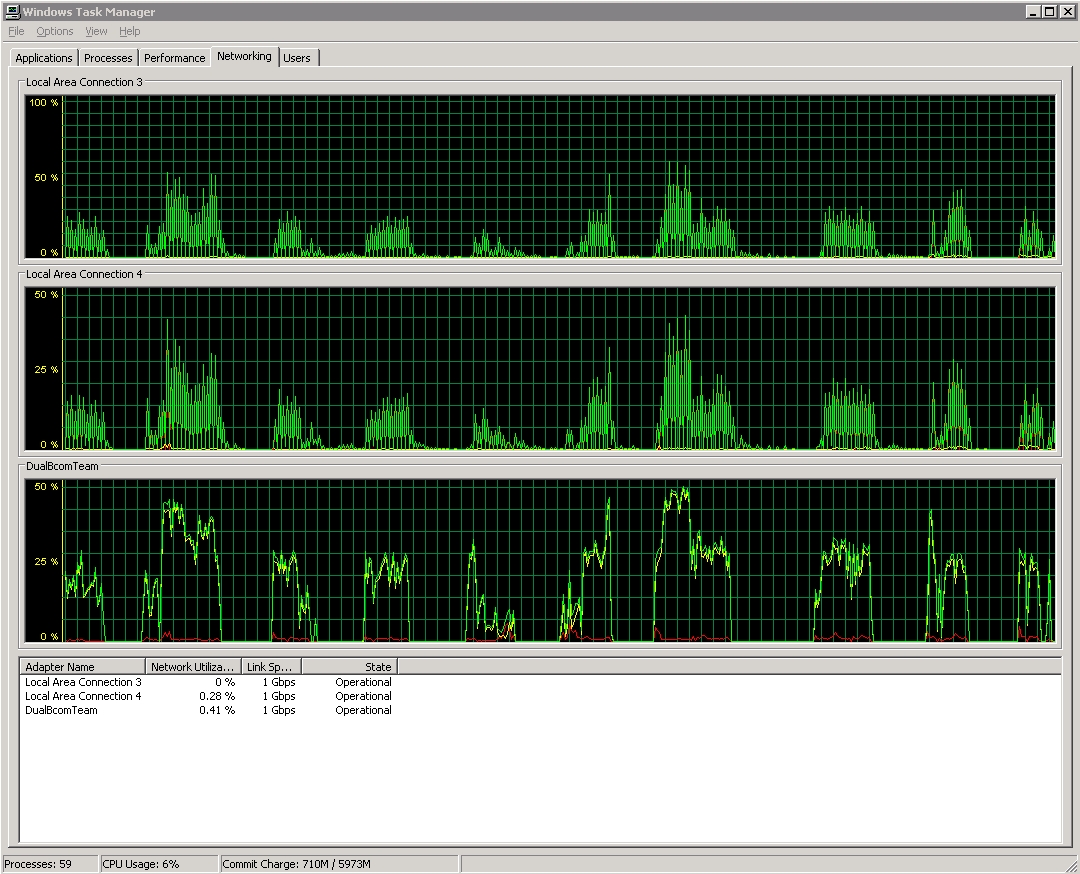Switch to the Processes tab
Screen dimensions: 1080x874
point(108,57)
